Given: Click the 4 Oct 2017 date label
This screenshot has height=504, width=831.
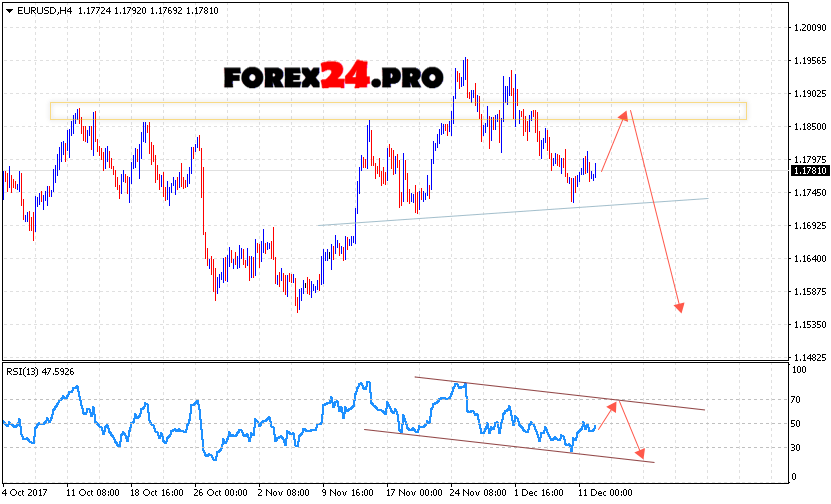Looking at the screenshot, I should tap(27, 493).
